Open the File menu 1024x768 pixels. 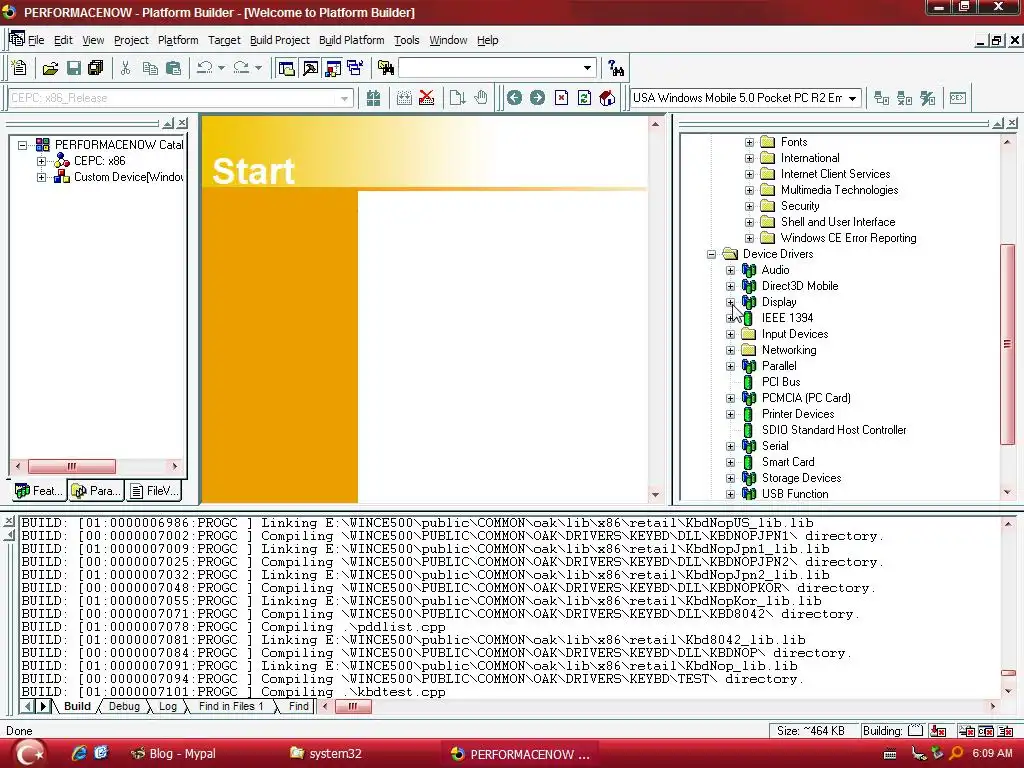click(x=36, y=40)
